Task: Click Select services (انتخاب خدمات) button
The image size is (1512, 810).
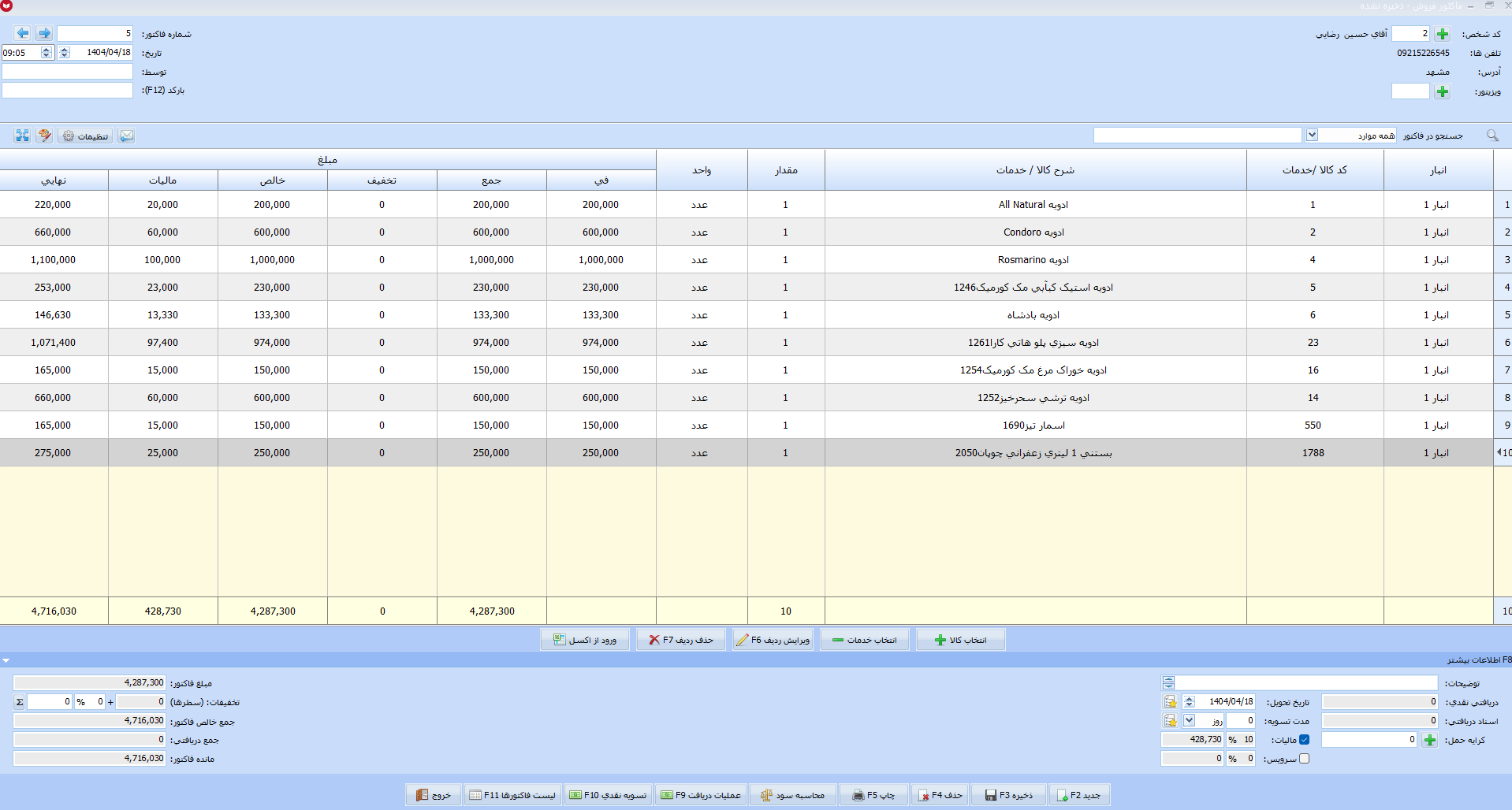Action: click(865, 640)
